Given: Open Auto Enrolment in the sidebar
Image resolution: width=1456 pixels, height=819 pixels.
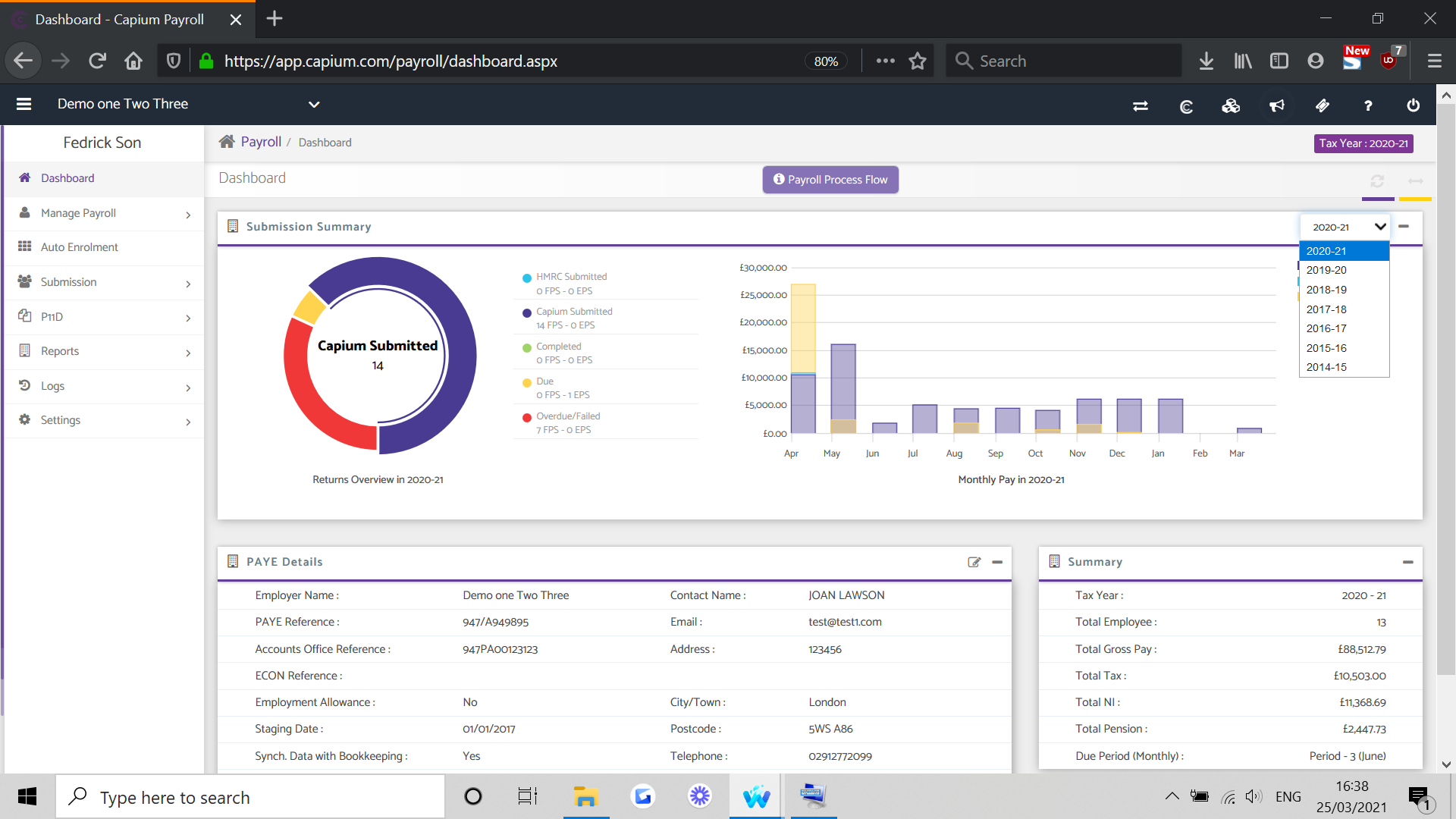Looking at the screenshot, I should click(80, 247).
